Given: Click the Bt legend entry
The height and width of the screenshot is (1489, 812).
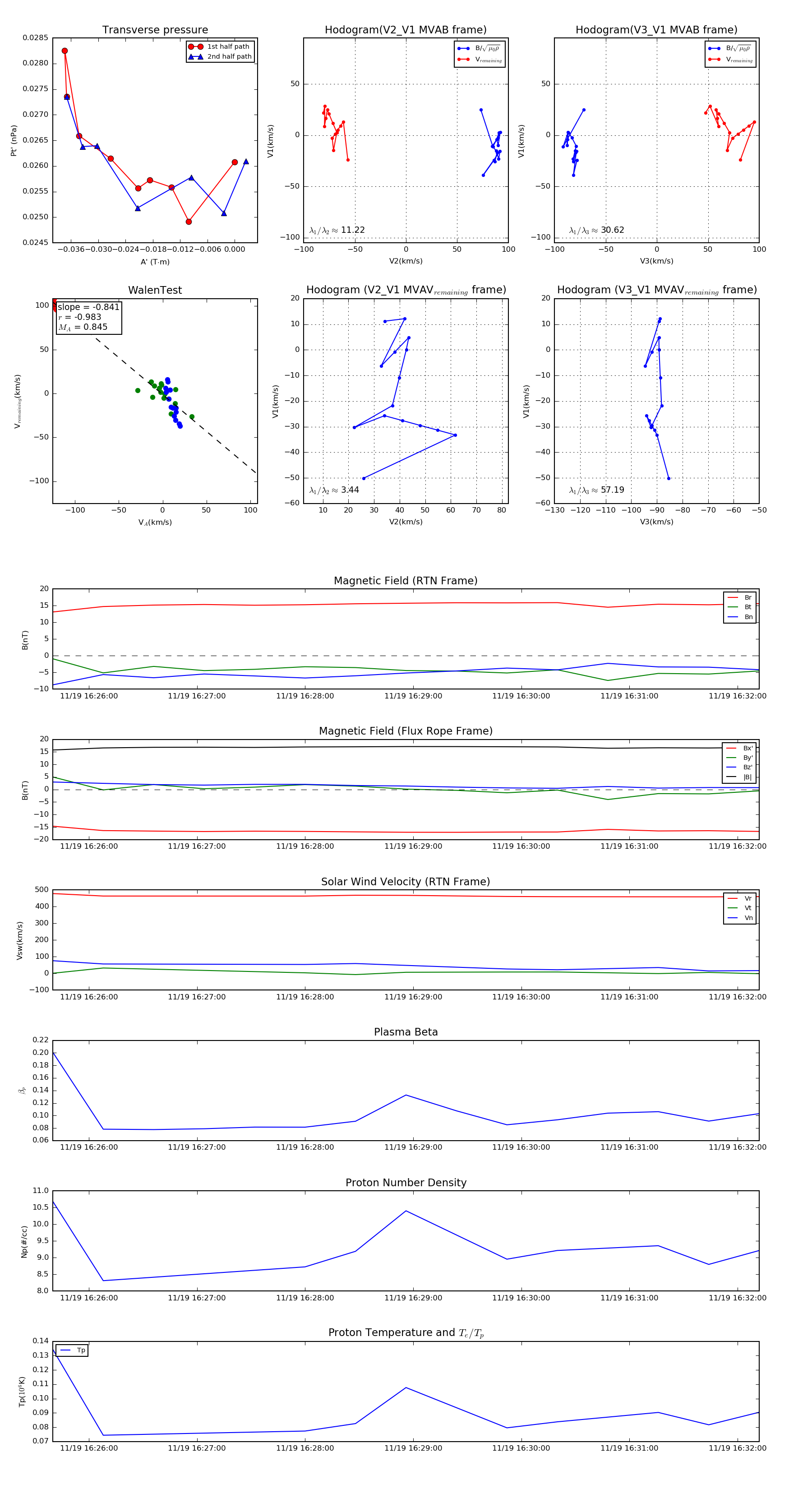Looking at the screenshot, I should (x=740, y=607).
